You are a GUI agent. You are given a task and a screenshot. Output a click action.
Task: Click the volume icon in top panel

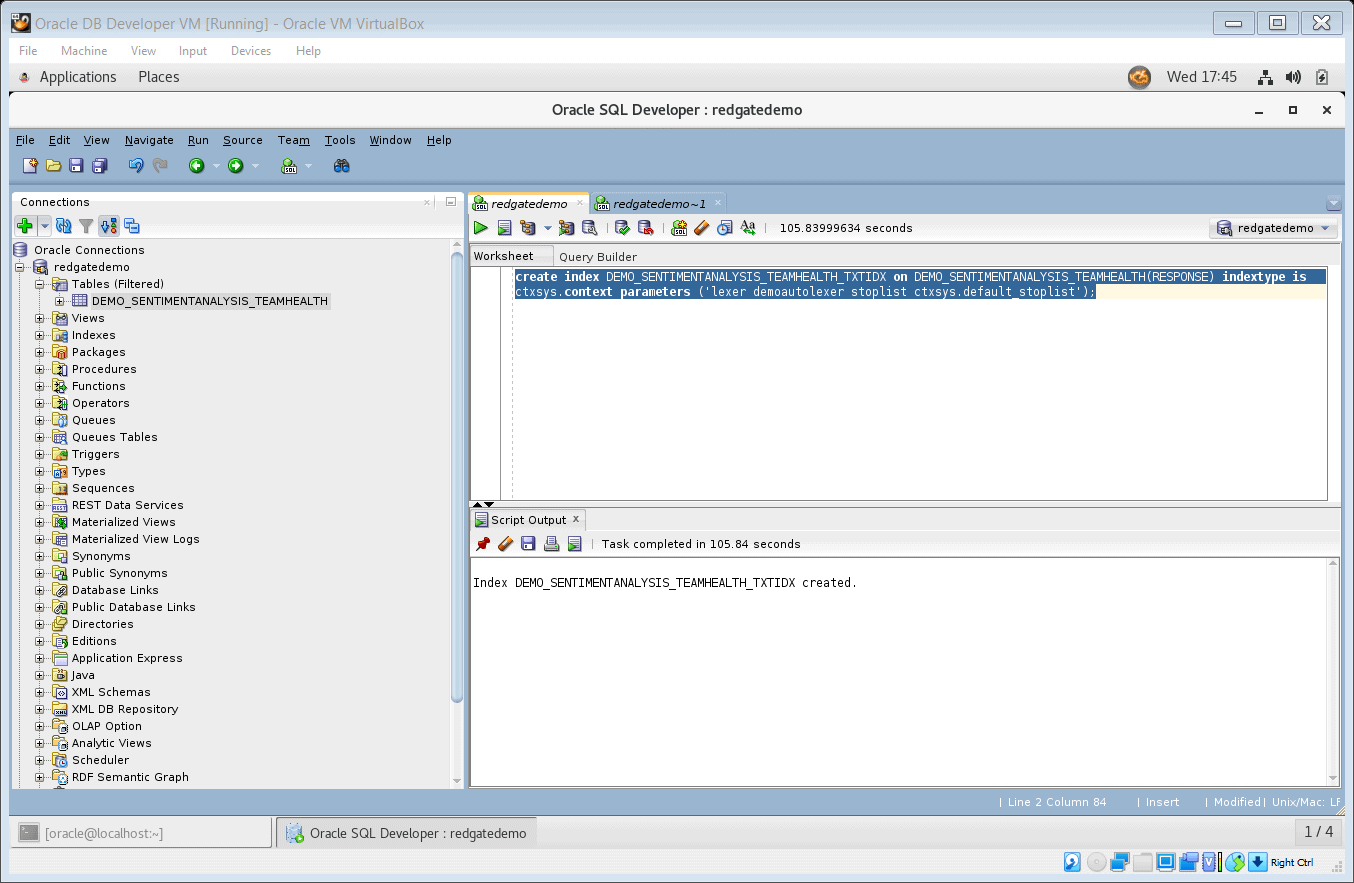[1293, 77]
